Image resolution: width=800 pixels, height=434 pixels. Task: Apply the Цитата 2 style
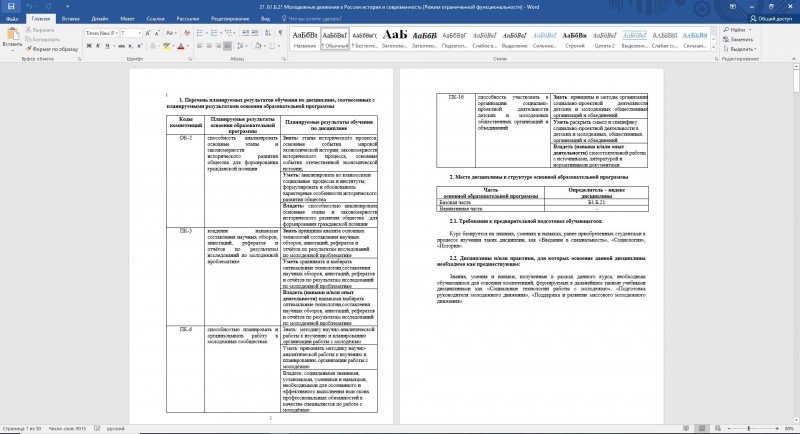[x=605, y=39]
